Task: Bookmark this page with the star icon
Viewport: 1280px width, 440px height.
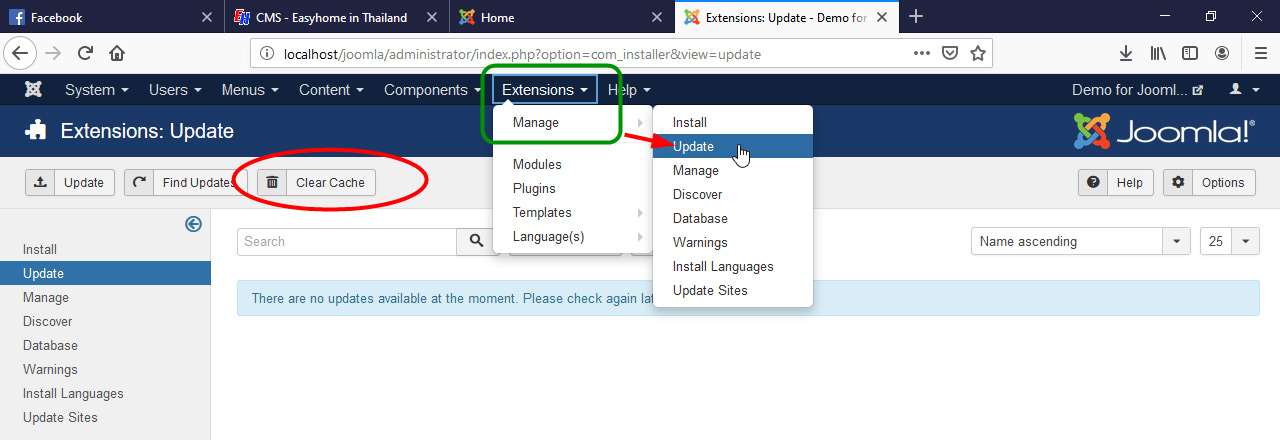Action: (978, 53)
